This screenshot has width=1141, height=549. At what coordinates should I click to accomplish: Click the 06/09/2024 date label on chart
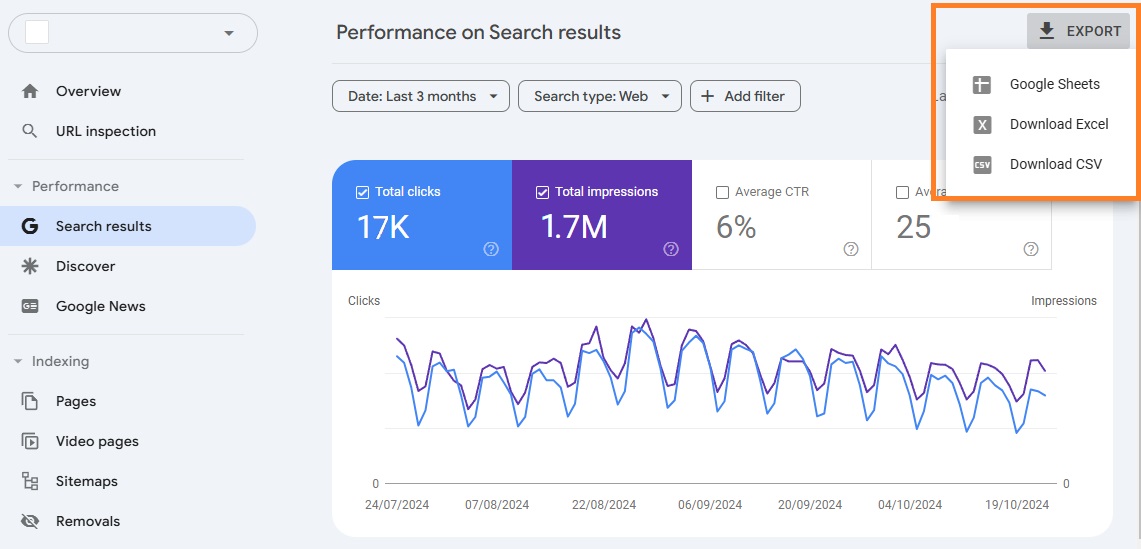[x=709, y=505]
